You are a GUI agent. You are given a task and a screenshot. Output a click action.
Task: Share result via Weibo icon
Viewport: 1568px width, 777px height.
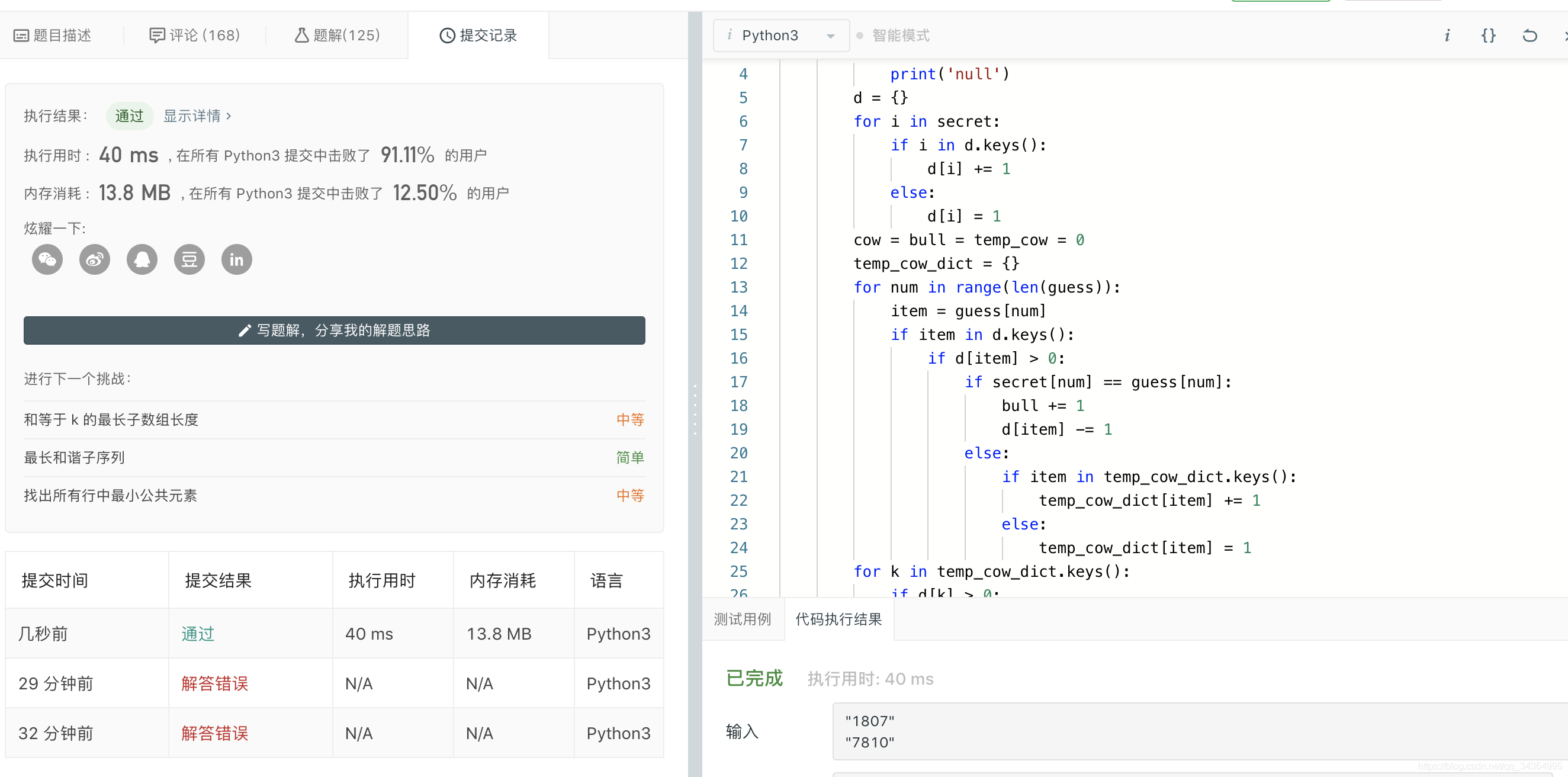click(95, 260)
